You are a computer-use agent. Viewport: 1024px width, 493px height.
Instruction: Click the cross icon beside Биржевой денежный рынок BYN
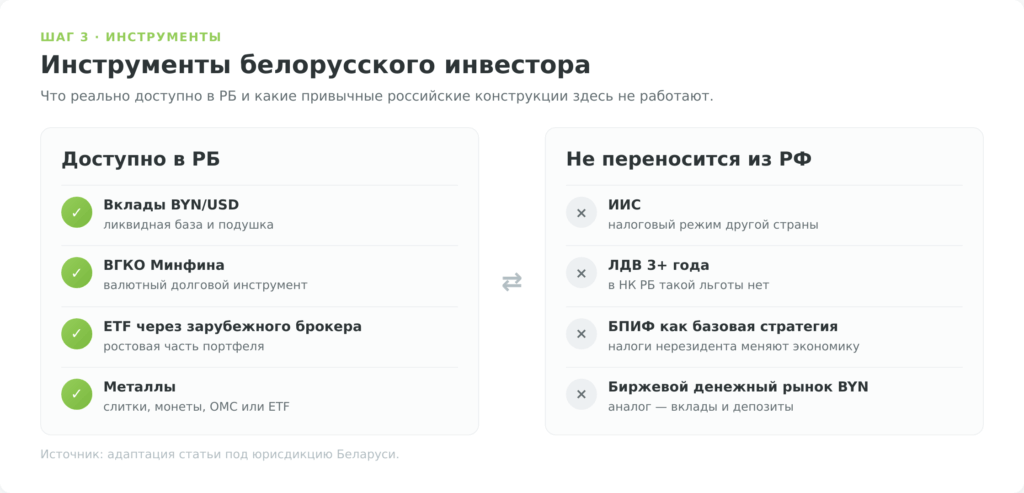click(x=581, y=394)
